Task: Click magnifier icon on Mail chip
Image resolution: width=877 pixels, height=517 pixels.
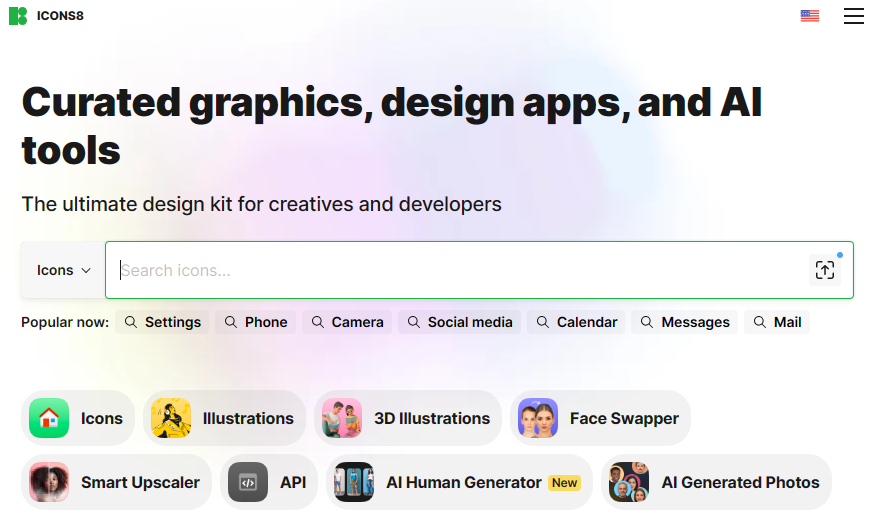Action: (760, 322)
